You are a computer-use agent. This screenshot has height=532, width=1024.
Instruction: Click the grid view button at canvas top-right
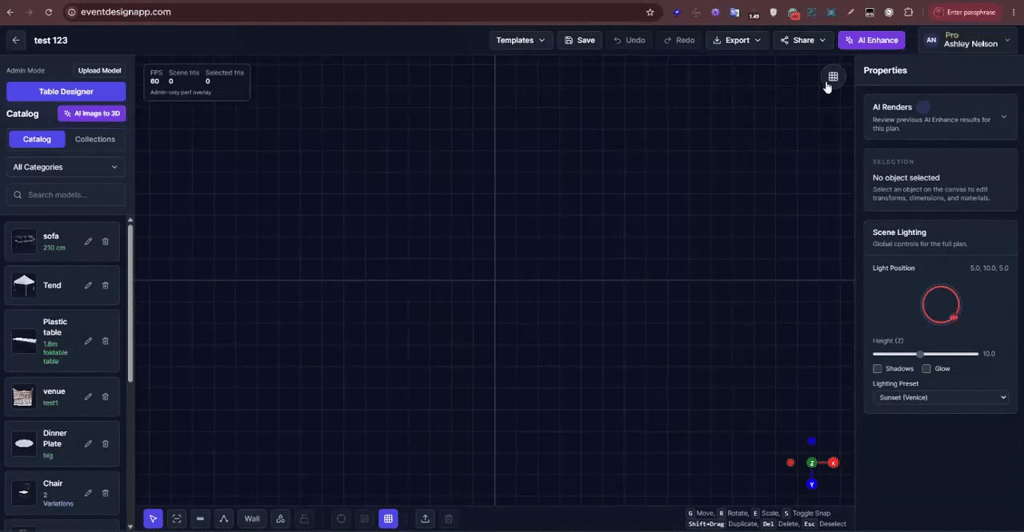[833, 76]
